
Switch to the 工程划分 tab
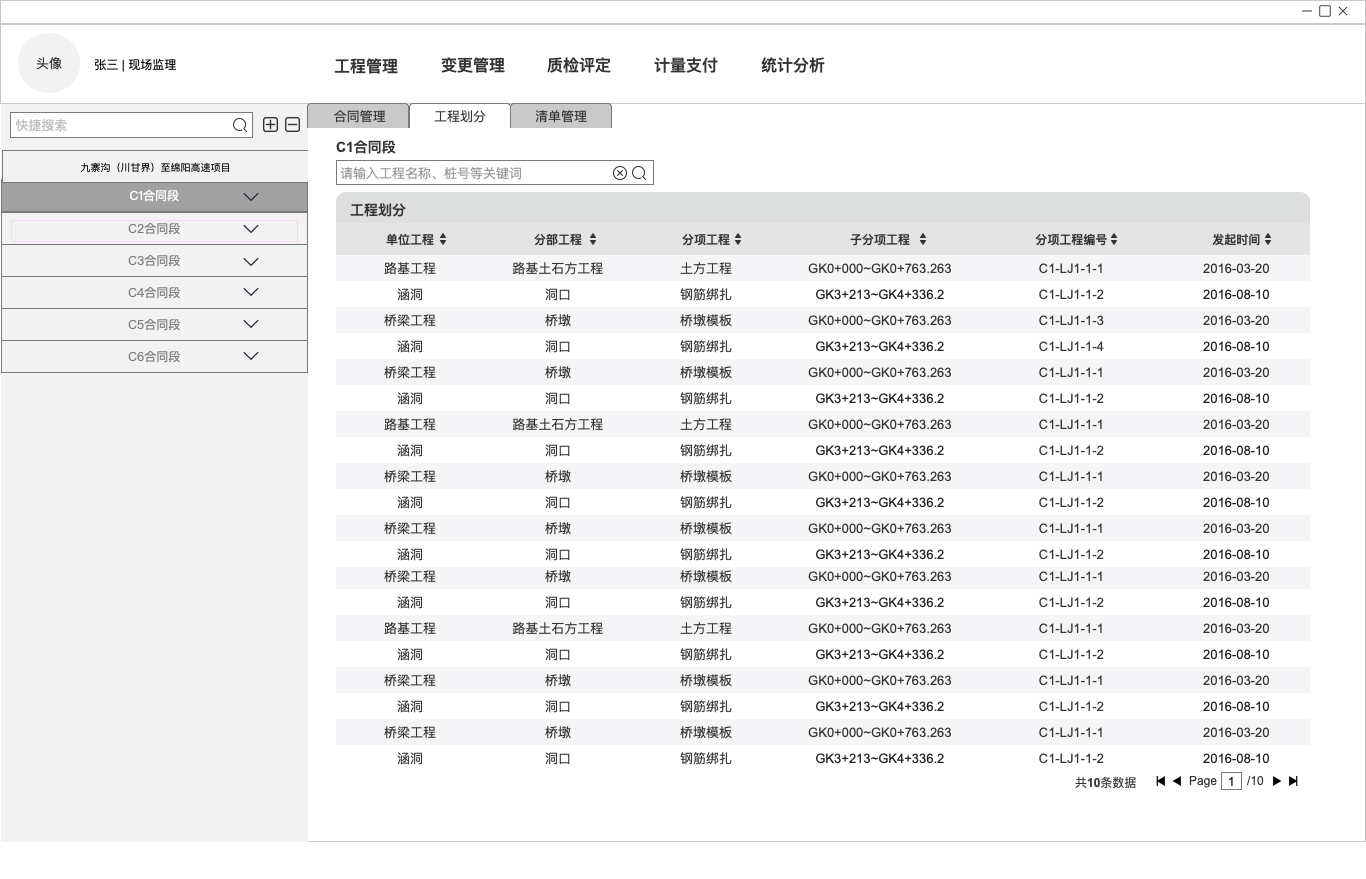click(460, 116)
